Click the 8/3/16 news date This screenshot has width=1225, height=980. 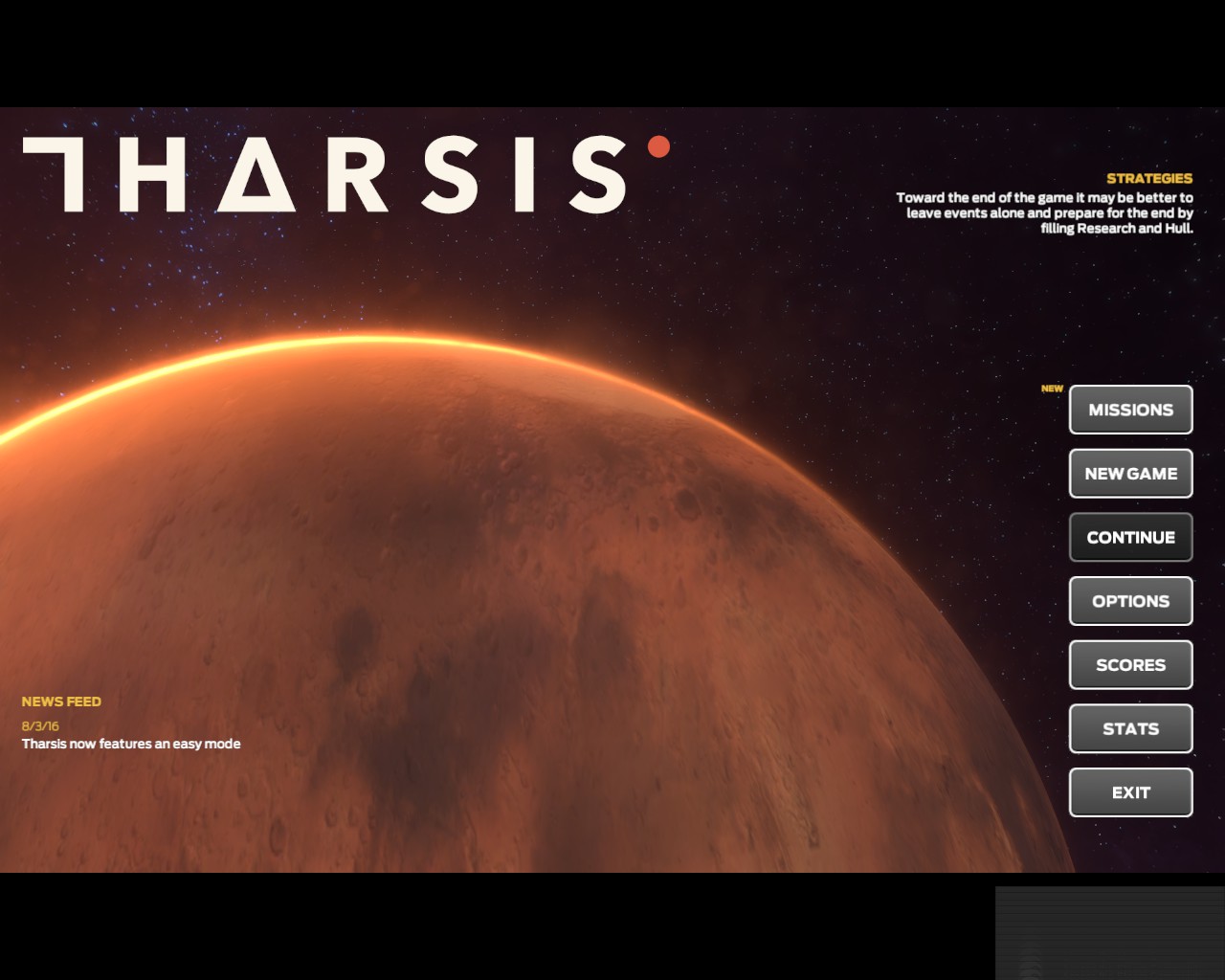(x=39, y=725)
